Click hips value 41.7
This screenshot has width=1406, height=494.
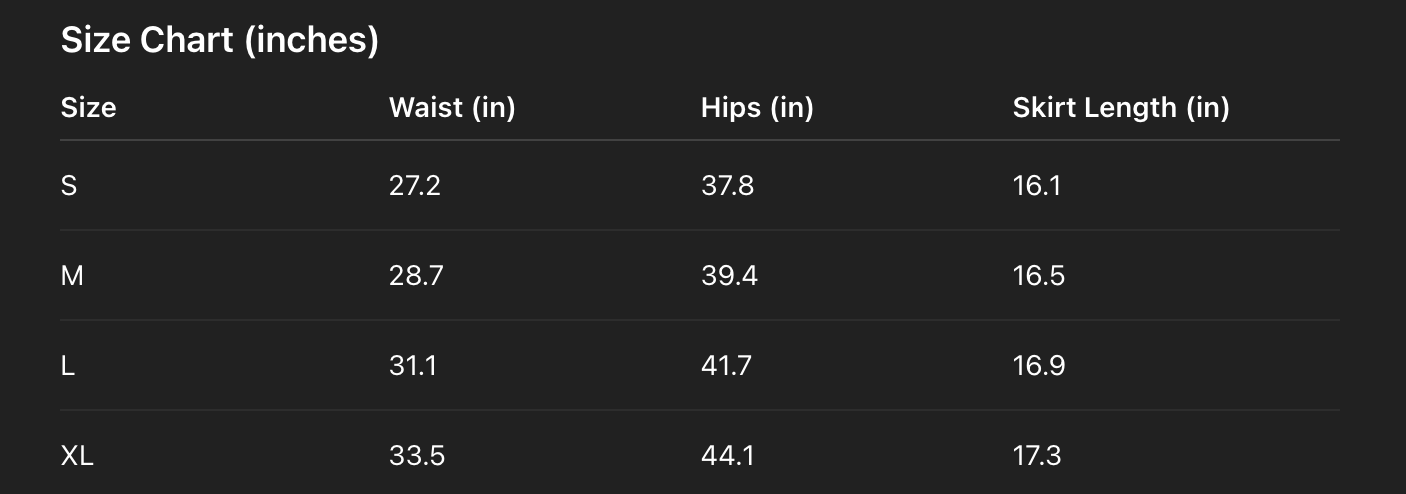(x=727, y=366)
